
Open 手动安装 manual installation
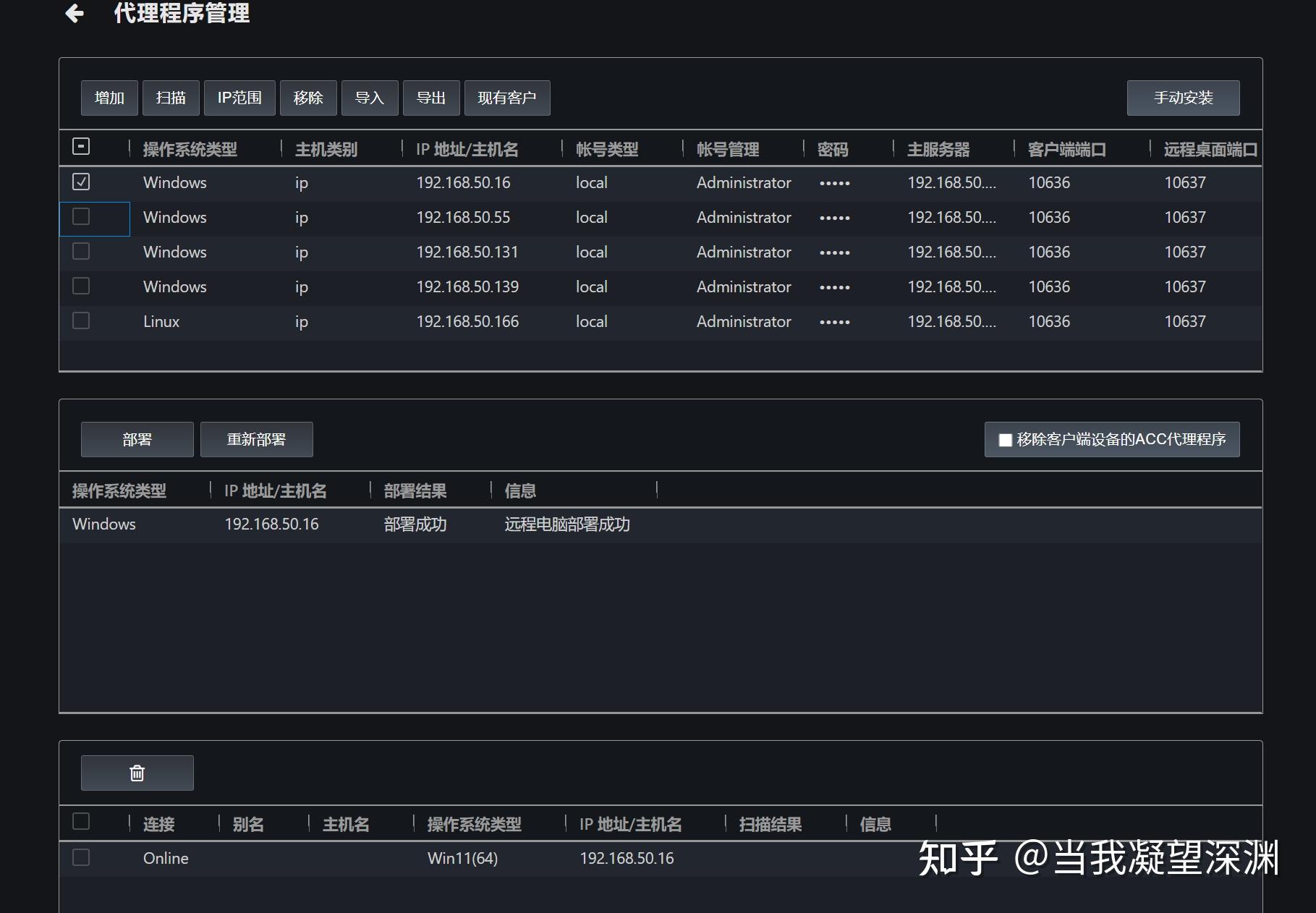(1182, 97)
